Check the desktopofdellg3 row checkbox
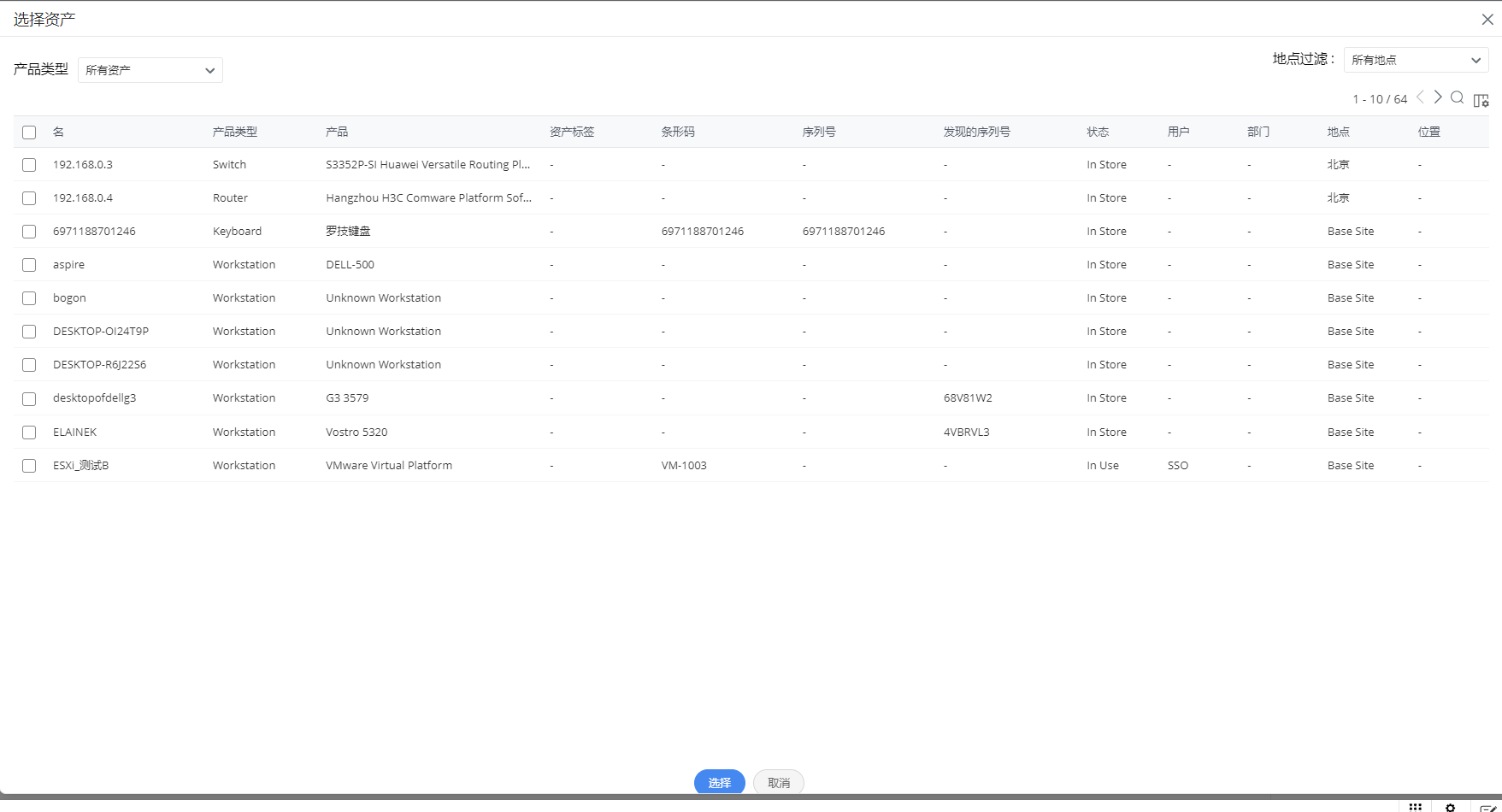This screenshot has height=812, width=1502. (x=29, y=399)
